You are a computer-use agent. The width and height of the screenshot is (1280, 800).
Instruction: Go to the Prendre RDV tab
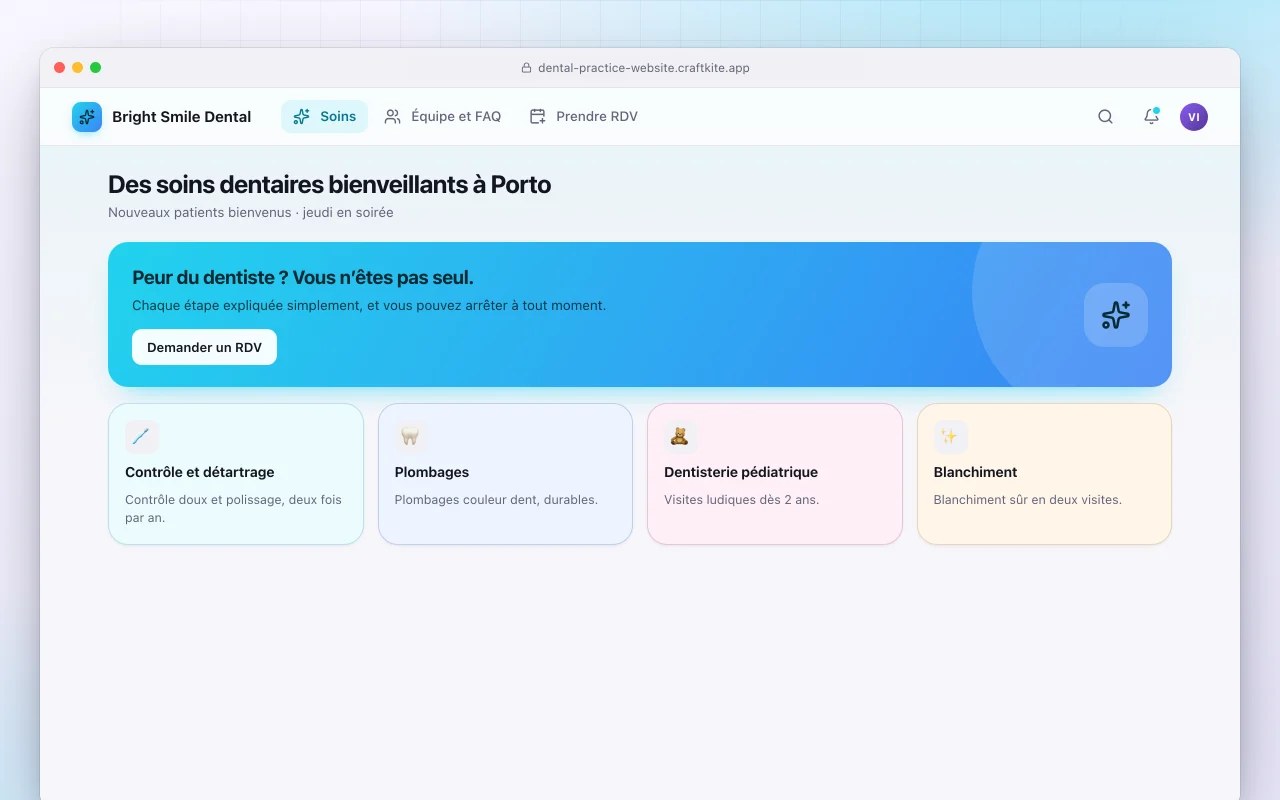coord(583,117)
